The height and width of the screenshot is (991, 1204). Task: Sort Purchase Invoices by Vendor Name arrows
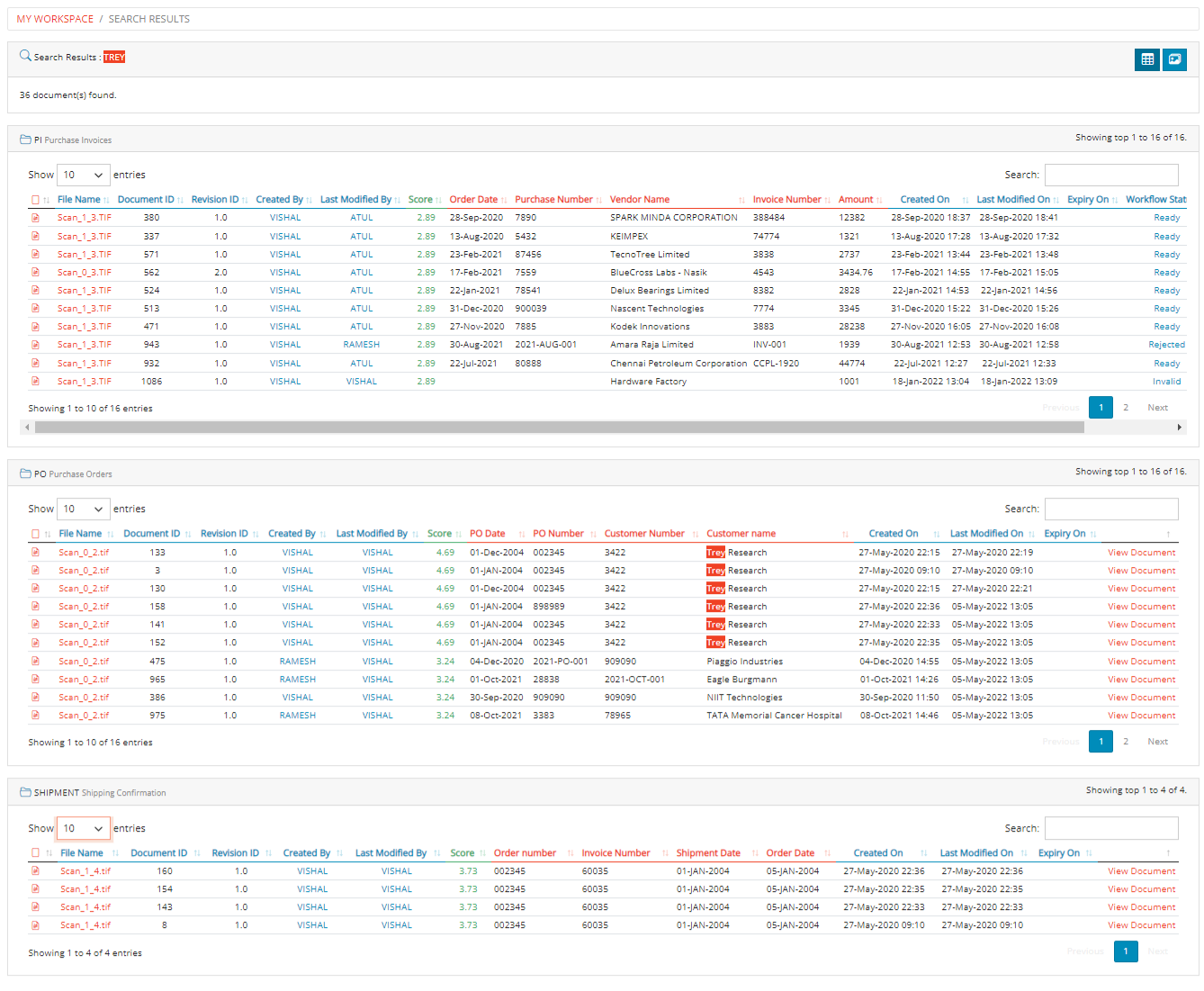741,200
